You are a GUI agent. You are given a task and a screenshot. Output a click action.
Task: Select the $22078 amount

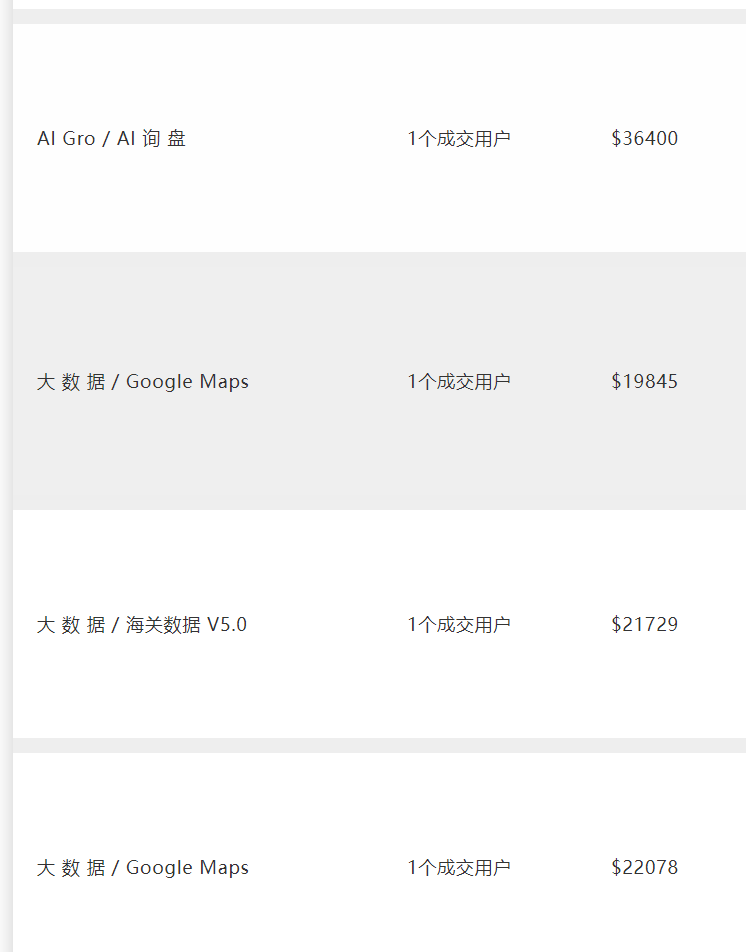tap(644, 868)
